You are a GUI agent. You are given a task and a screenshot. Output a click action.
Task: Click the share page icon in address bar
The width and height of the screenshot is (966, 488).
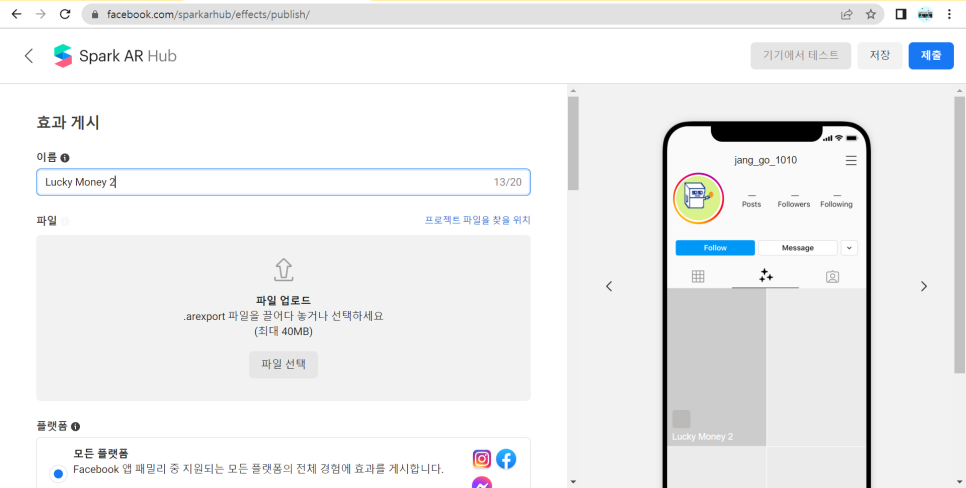(847, 14)
